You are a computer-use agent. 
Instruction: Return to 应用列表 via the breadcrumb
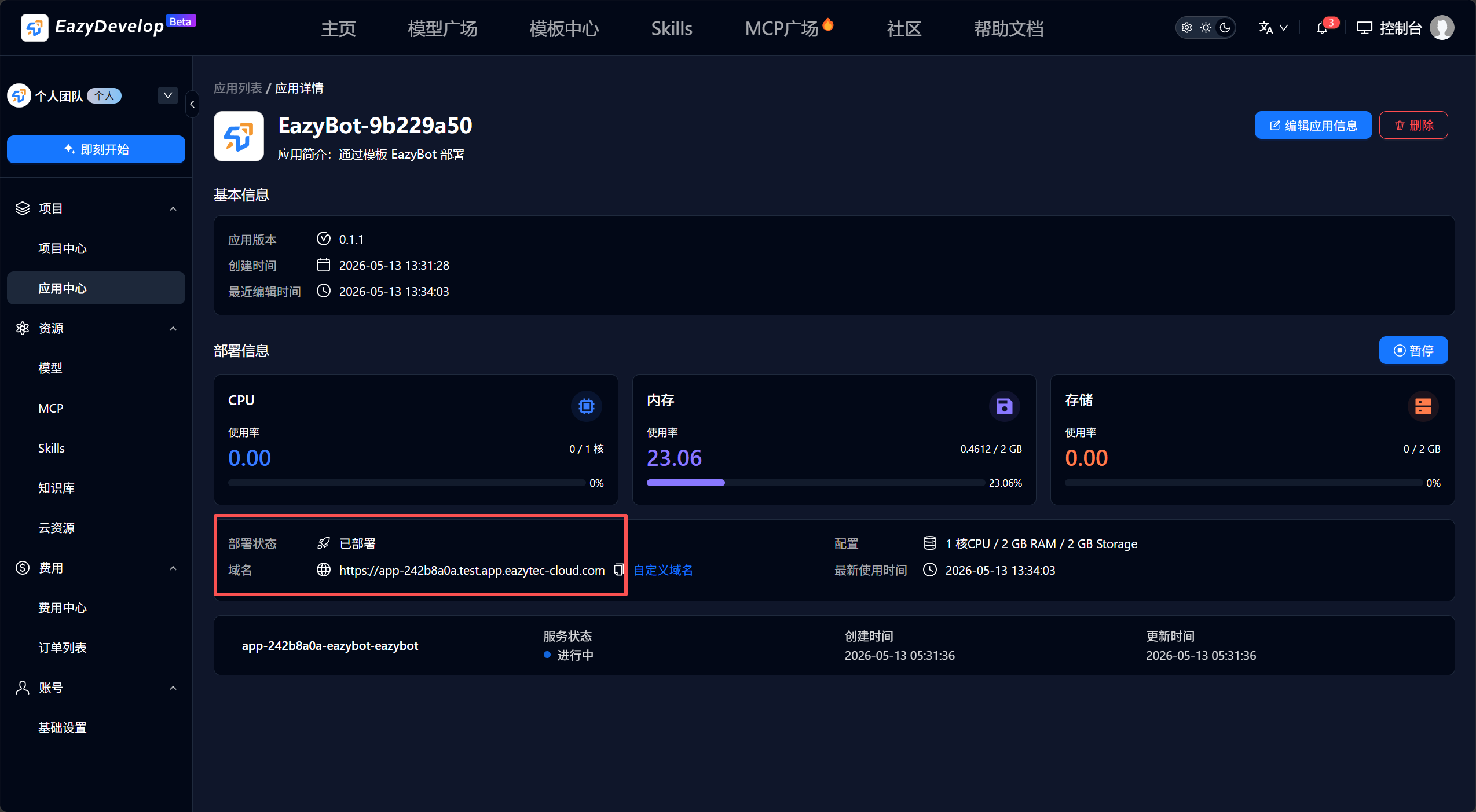pos(238,88)
